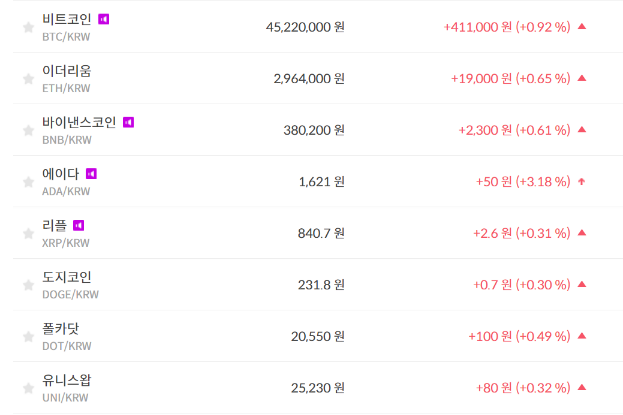This screenshot has width=623, height=415.
Task: Toggle the favorite star for 이더리움
Action: pos(28,78)
